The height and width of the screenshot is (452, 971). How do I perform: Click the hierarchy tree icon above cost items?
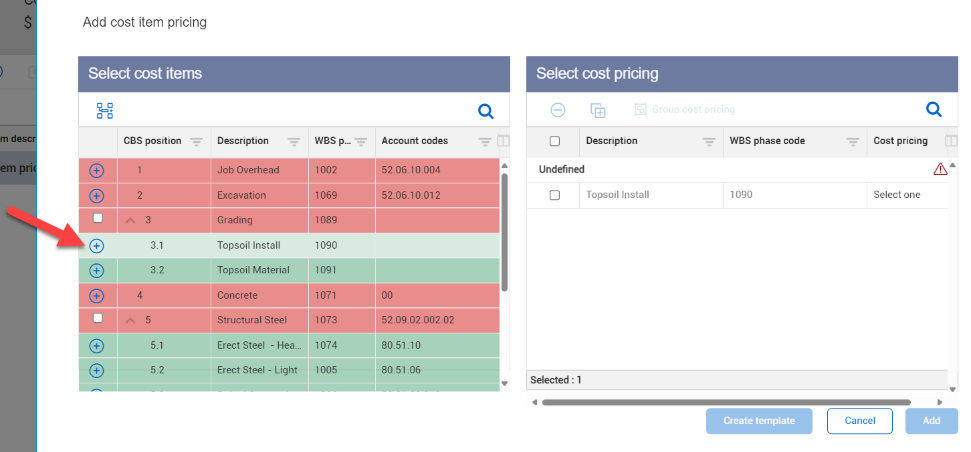[105, 111]
